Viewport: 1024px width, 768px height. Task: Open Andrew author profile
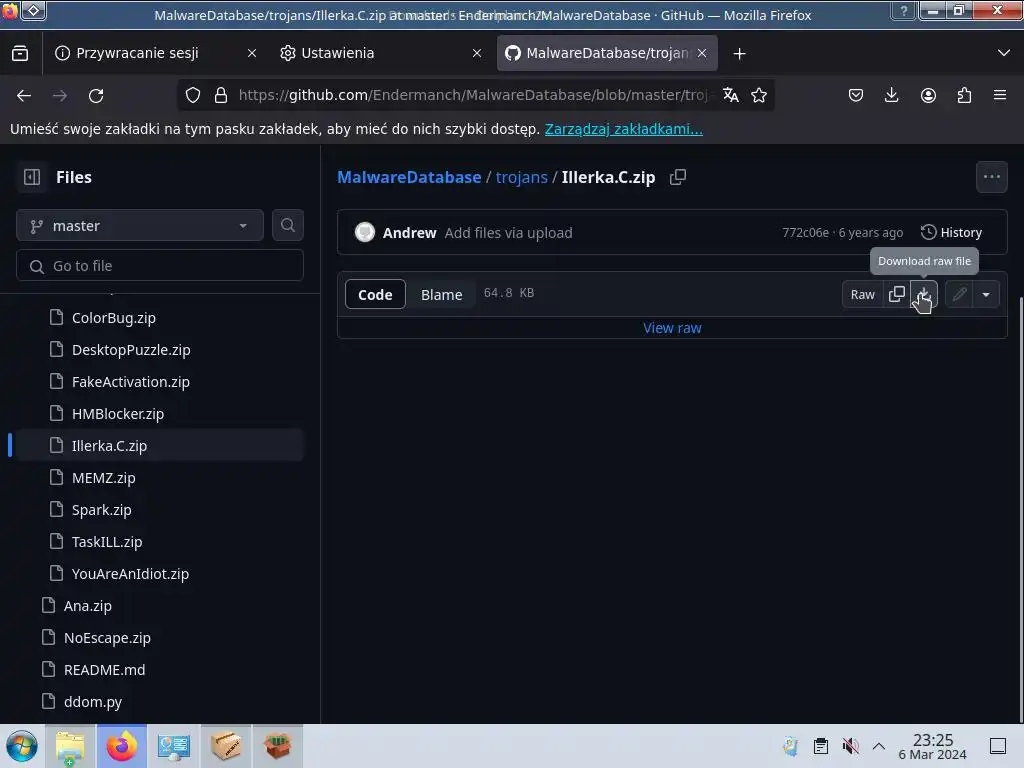[x=409, y=232]
